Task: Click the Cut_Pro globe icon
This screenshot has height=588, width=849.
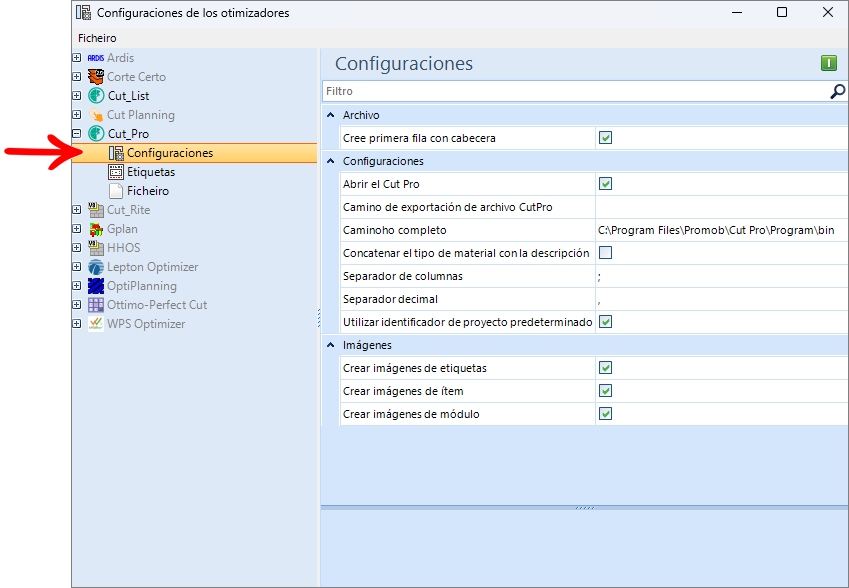Action: pyautogui.click(x=96, y=134)
